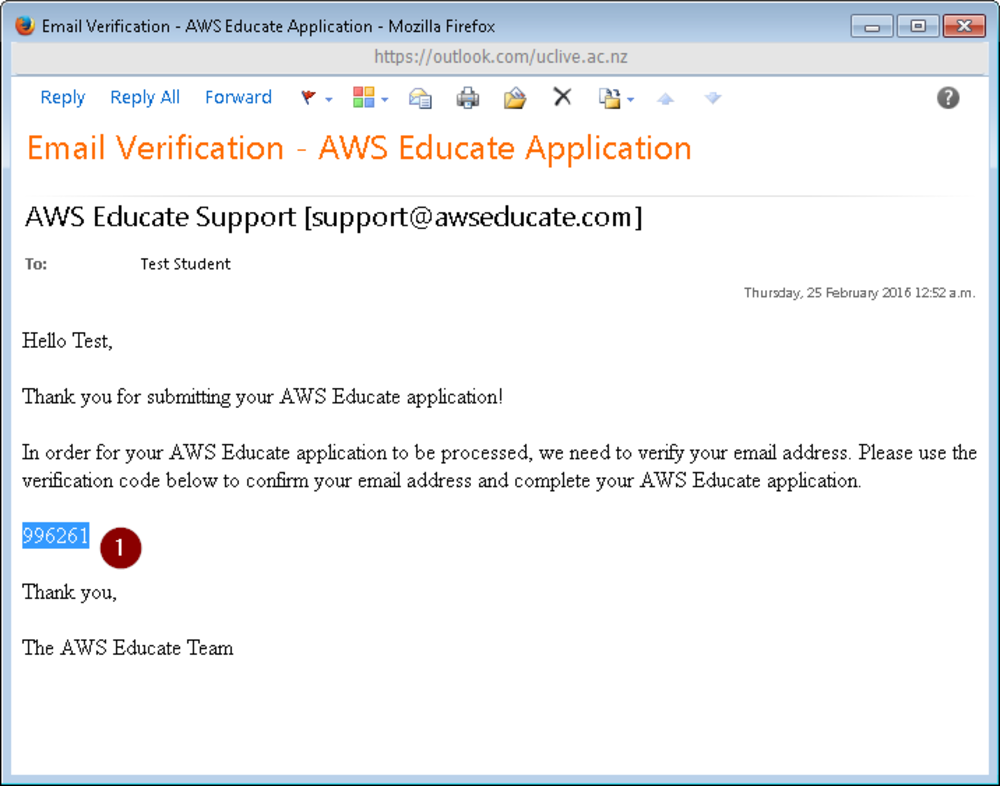The image size is (1000, 786).
Task: Click the Reply link
Action: pos(62,98)
